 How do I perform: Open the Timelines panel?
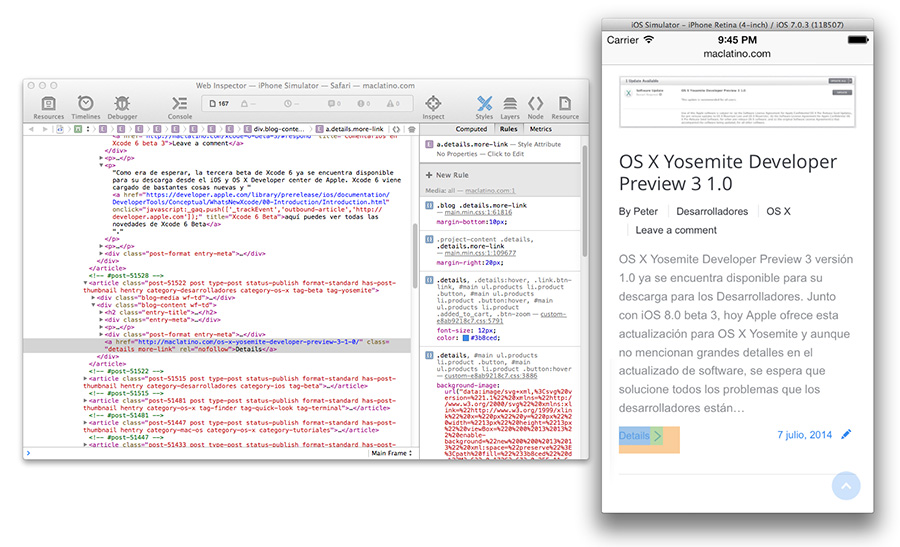pos(86,107)
